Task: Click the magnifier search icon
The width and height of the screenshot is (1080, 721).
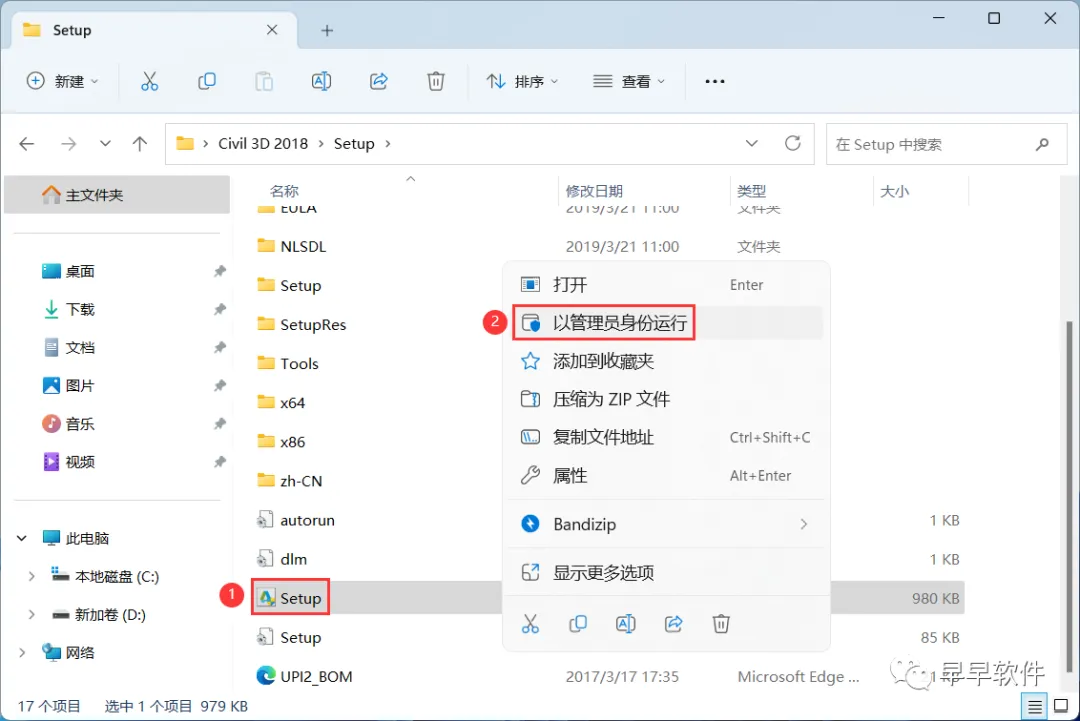Action: tap(1042, 144)
